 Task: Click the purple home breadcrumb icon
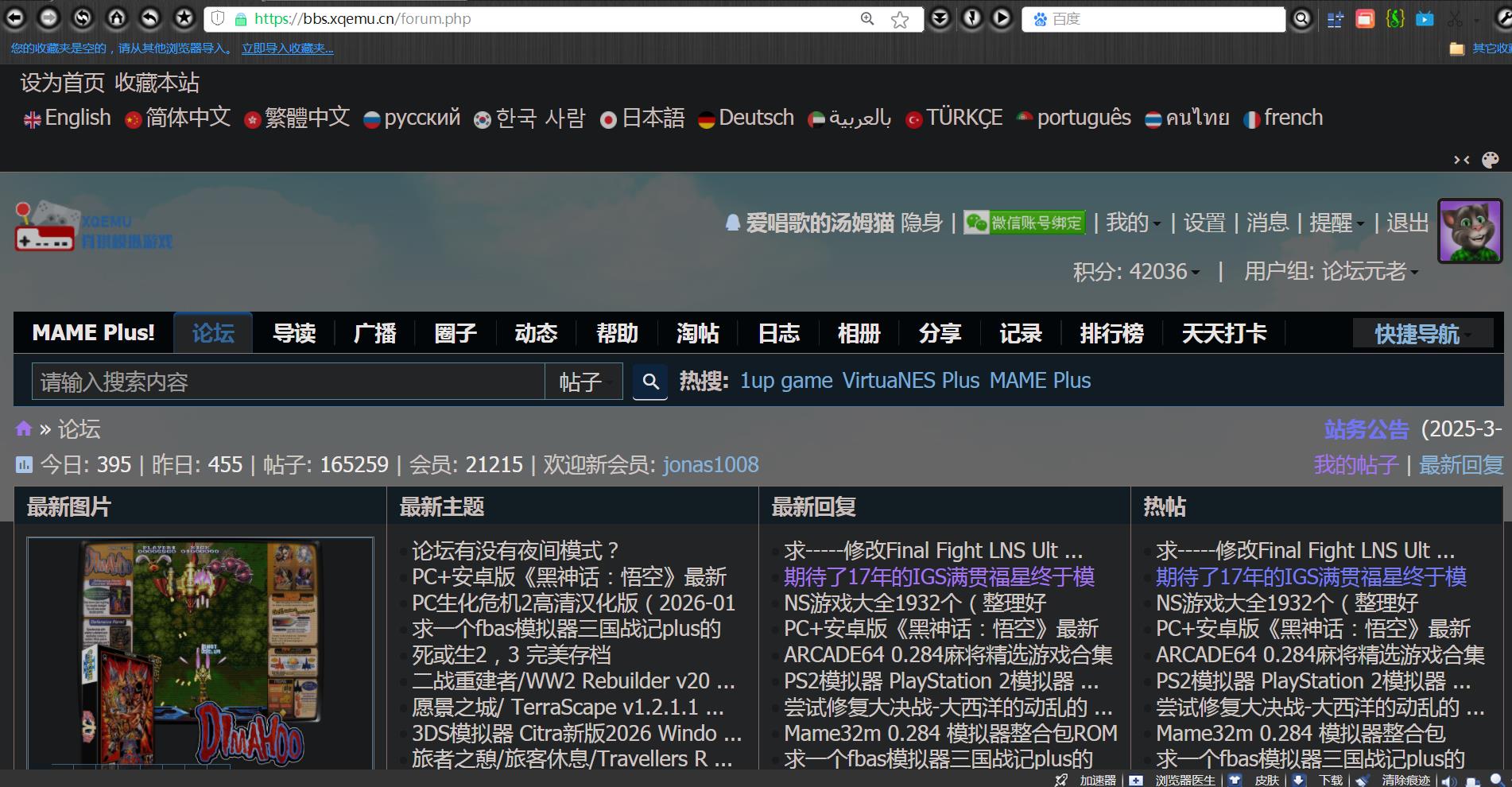pyautogui.click(x=24, y=429)
